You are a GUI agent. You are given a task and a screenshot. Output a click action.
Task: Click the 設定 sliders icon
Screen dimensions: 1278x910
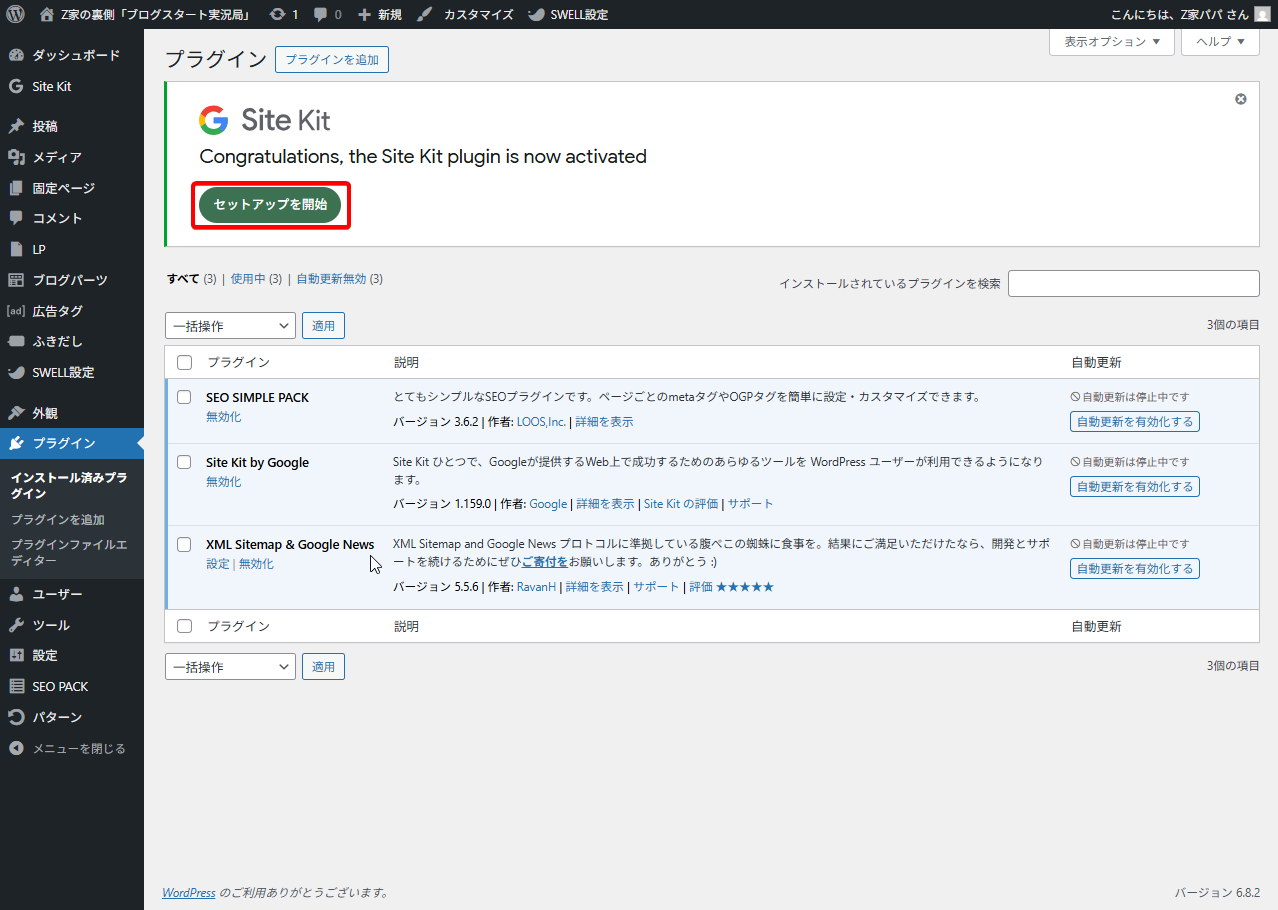pos(16,655)
